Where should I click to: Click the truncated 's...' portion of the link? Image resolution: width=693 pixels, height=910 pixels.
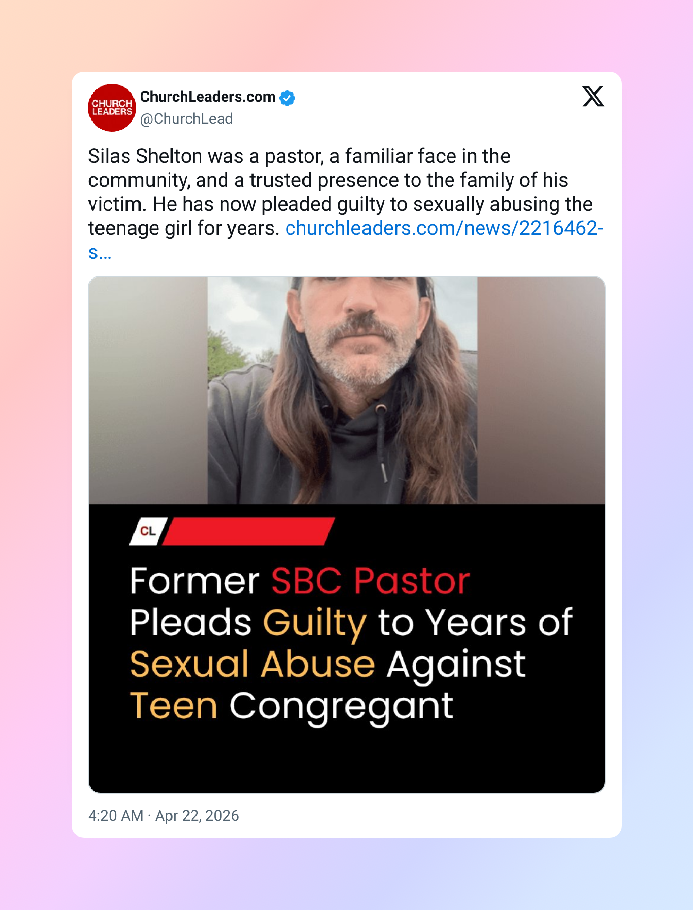coord(94,252)
